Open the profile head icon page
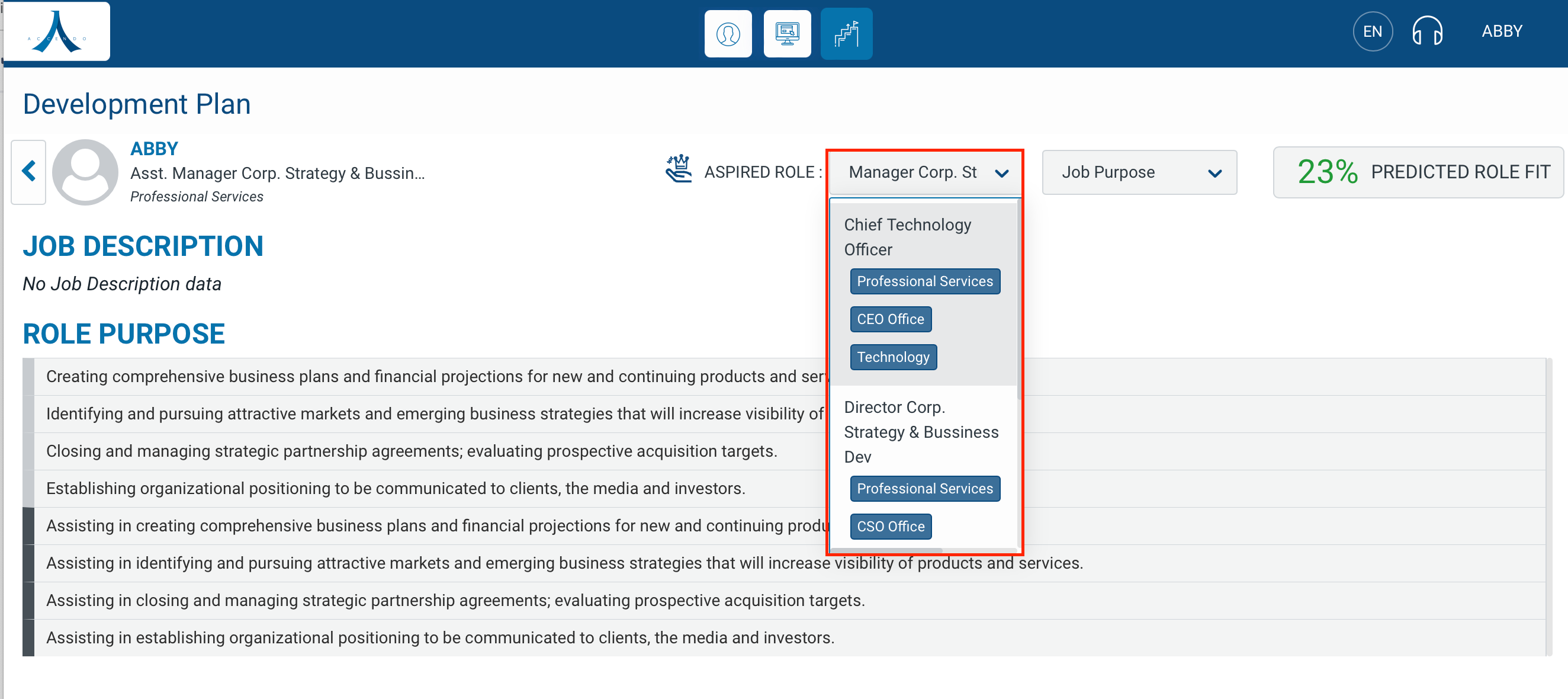The height and width of the screenshot is (699, 1568). [x=727, y=34]
